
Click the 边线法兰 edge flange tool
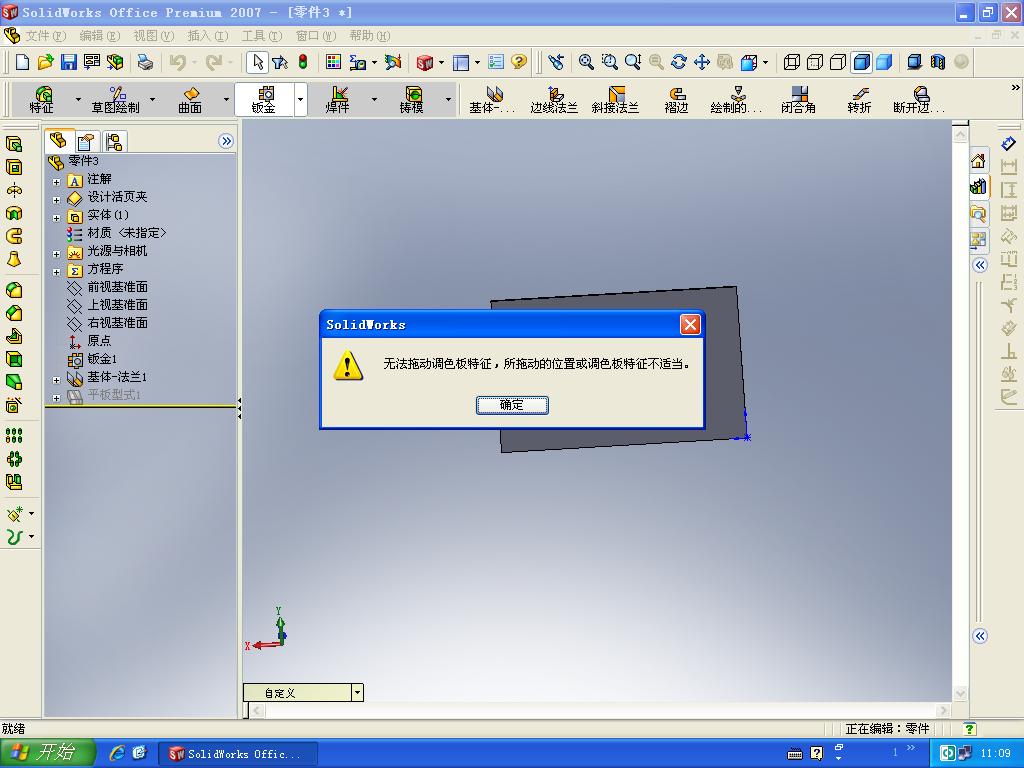click(x=554, y=99)
